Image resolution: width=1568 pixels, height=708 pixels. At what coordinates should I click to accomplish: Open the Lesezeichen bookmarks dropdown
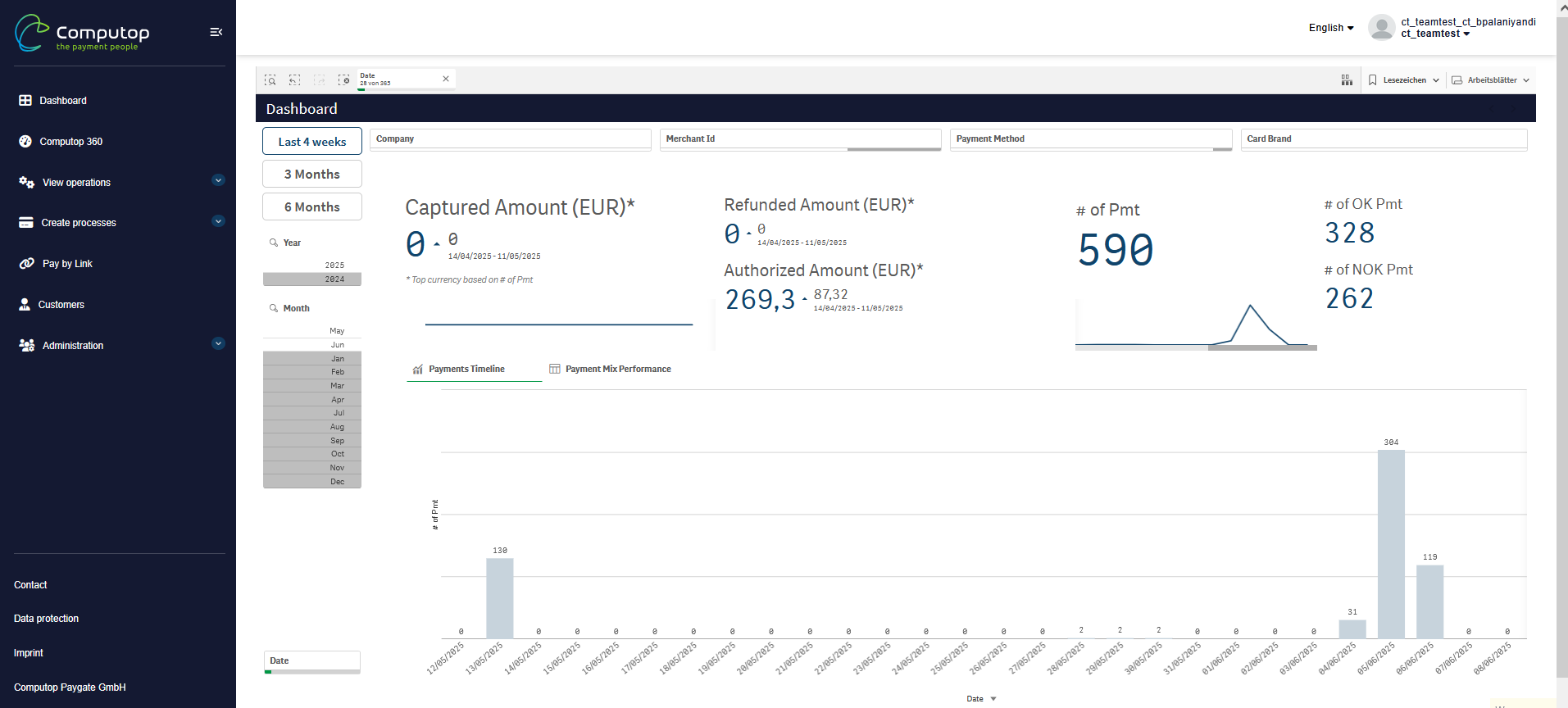(1404, 80)
